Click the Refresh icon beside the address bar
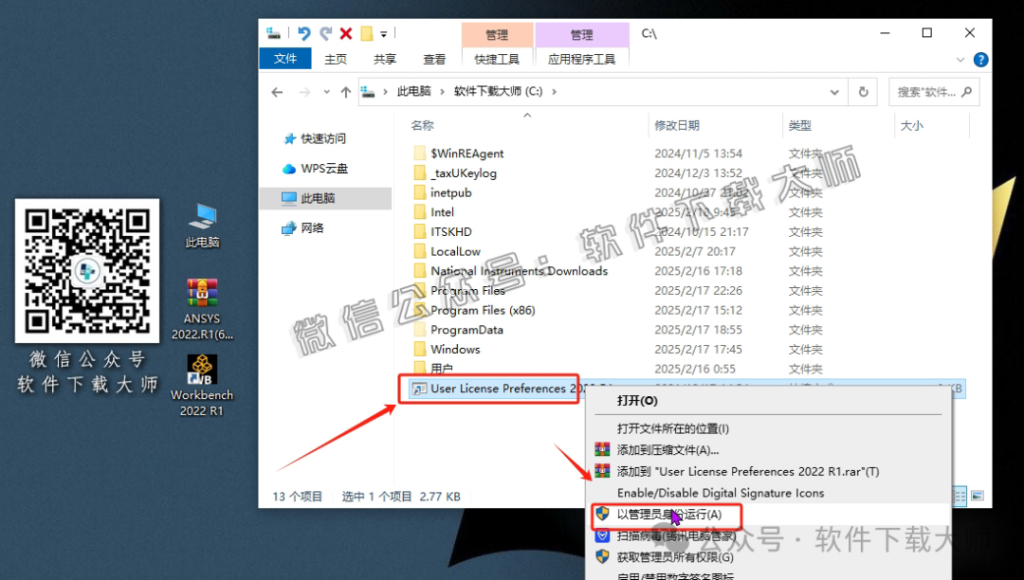The width and height of the screenshot is (1024, 580). click(x=863, y=91)
